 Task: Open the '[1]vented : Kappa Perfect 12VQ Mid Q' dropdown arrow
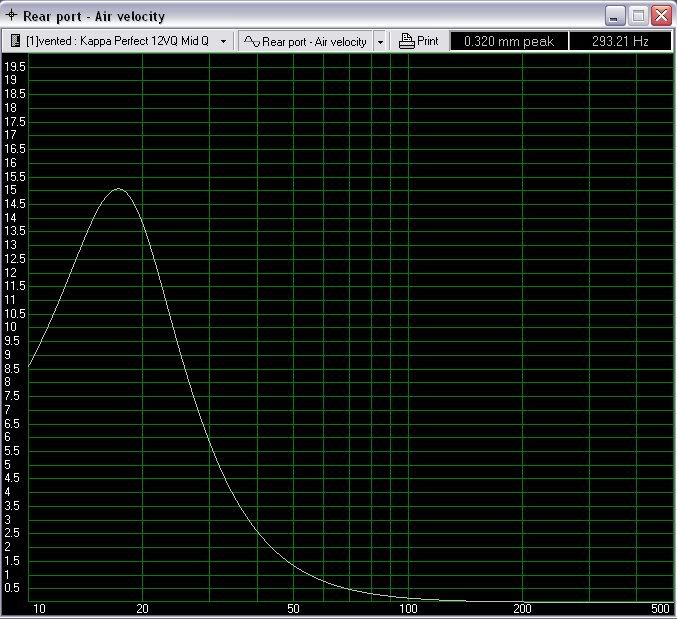coord(223,41)
